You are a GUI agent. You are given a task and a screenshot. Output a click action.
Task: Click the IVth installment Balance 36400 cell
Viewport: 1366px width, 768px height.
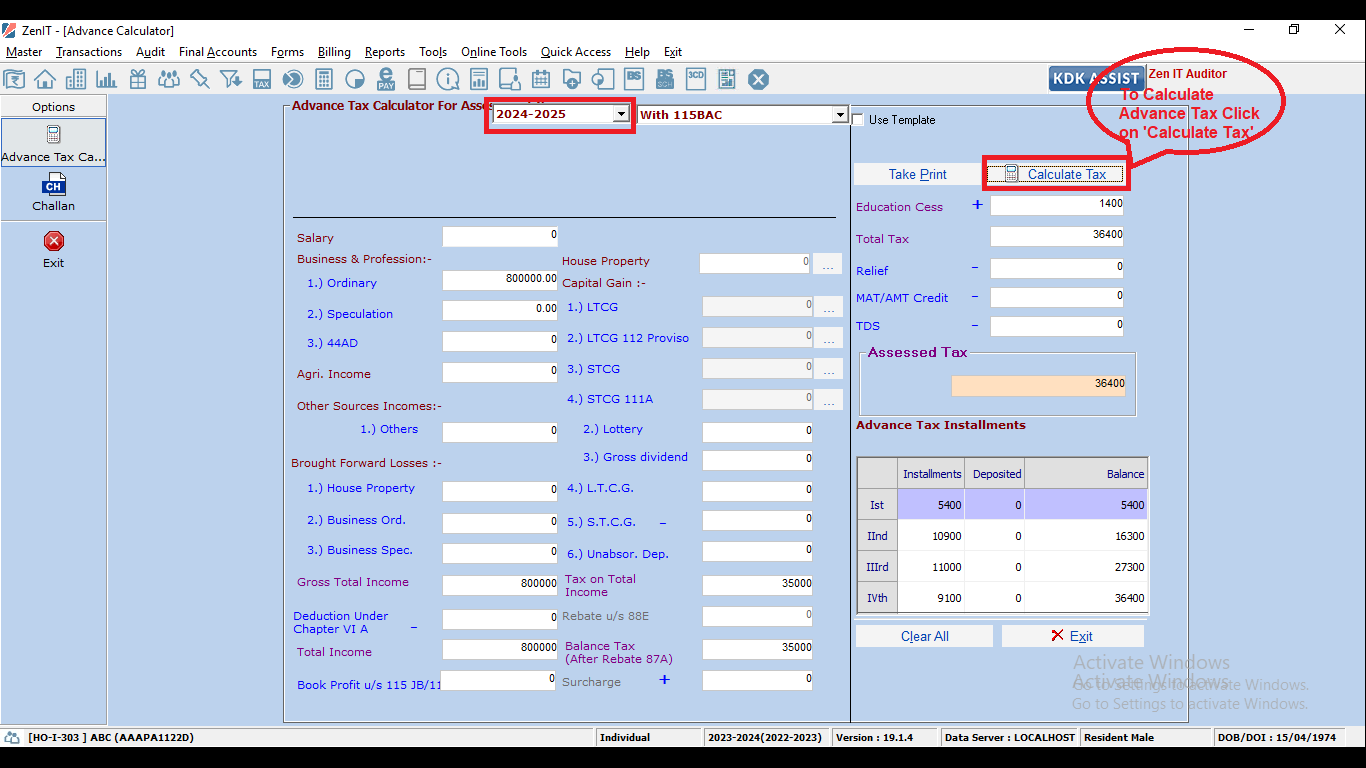[x=1086, y=598]
